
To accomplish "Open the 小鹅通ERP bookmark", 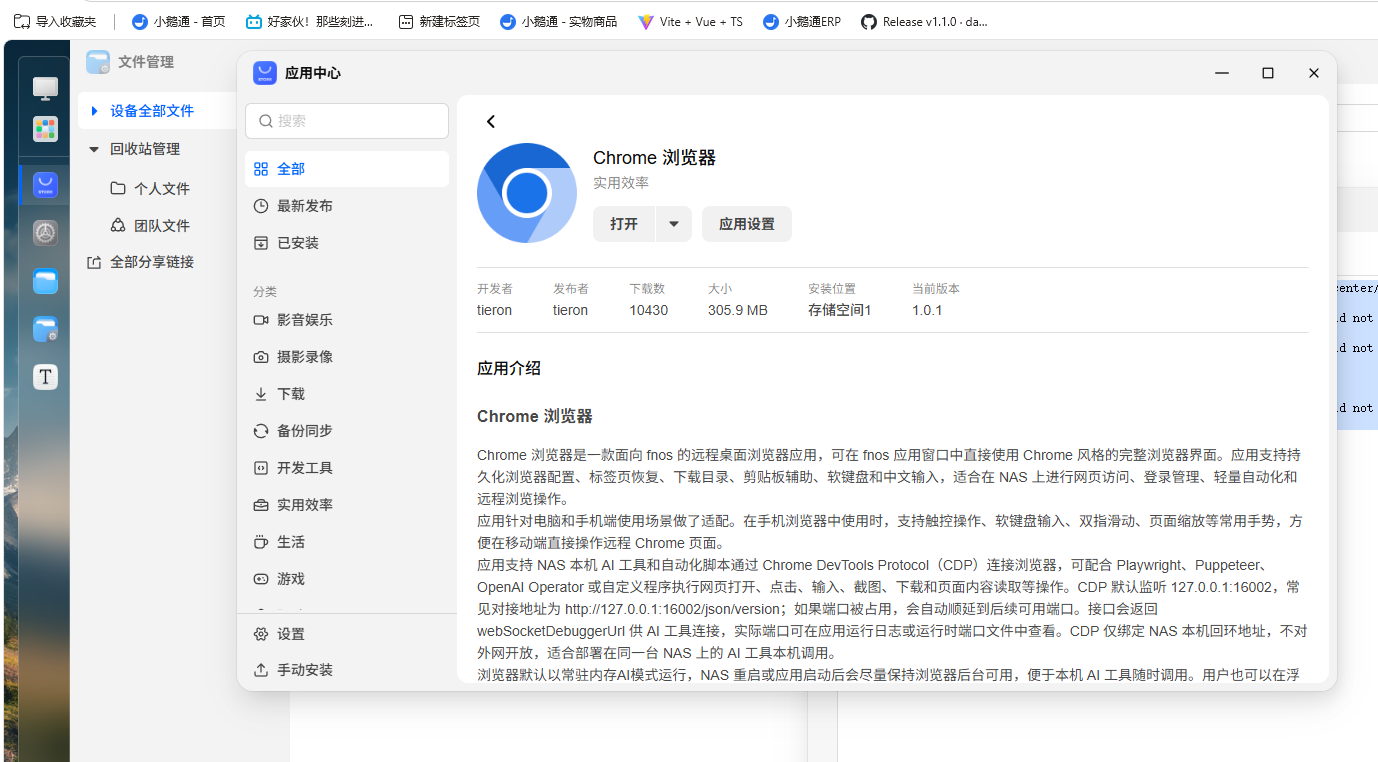I will [802, 21].
